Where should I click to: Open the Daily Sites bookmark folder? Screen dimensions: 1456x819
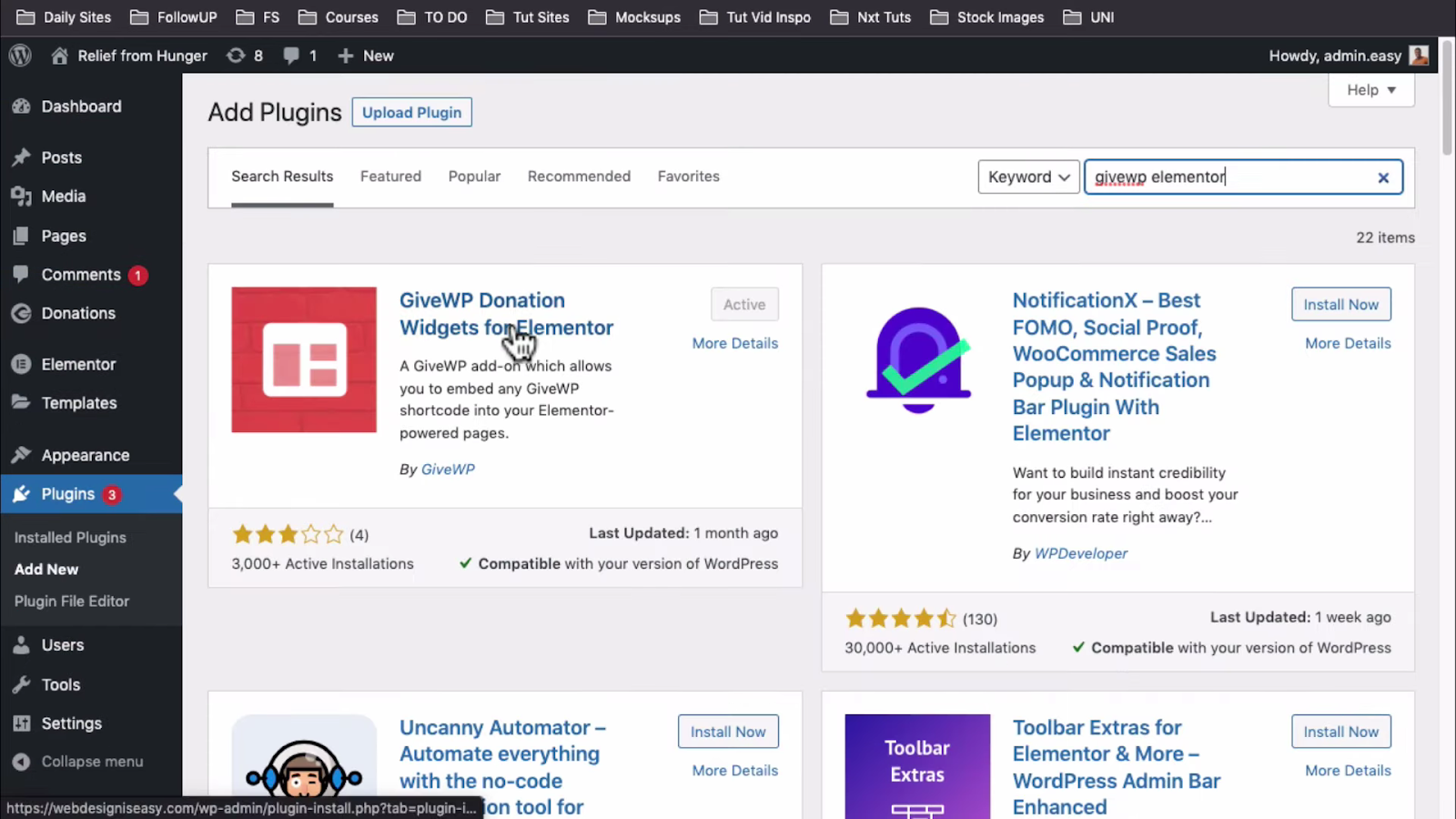coord(64,17)
